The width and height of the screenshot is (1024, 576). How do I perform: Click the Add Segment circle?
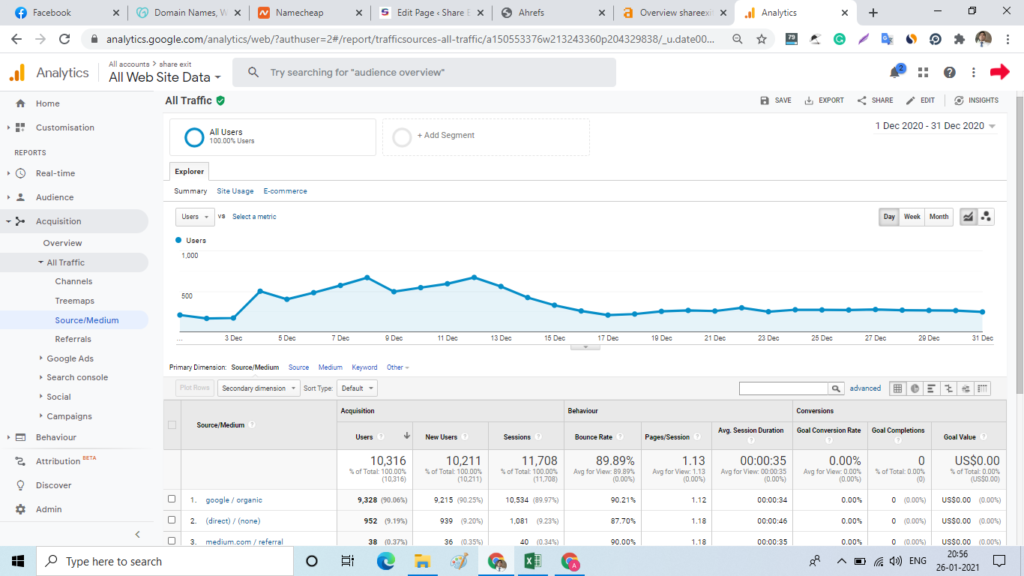[x=402, y=137]
